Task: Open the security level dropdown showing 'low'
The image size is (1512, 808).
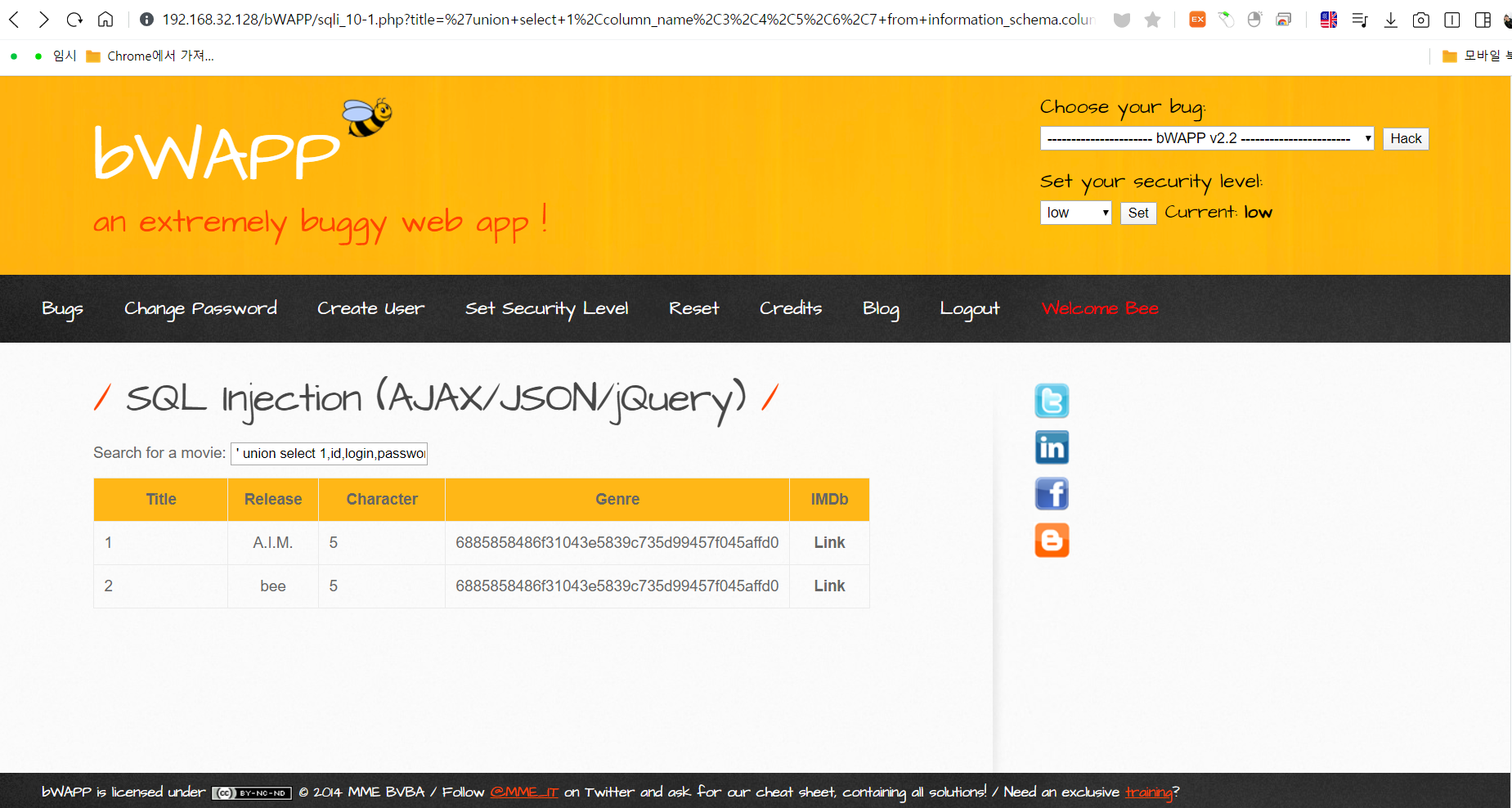Action: [1075, 213]
